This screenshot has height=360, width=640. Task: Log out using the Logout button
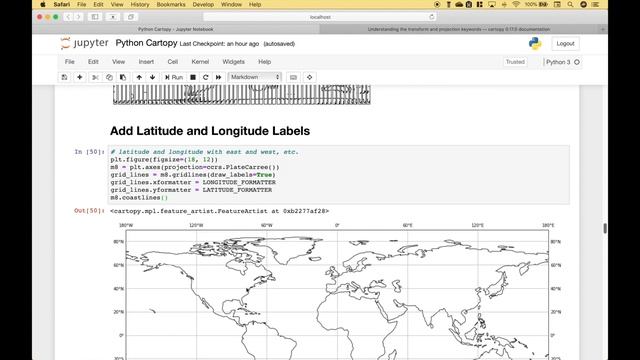[565, 43]
